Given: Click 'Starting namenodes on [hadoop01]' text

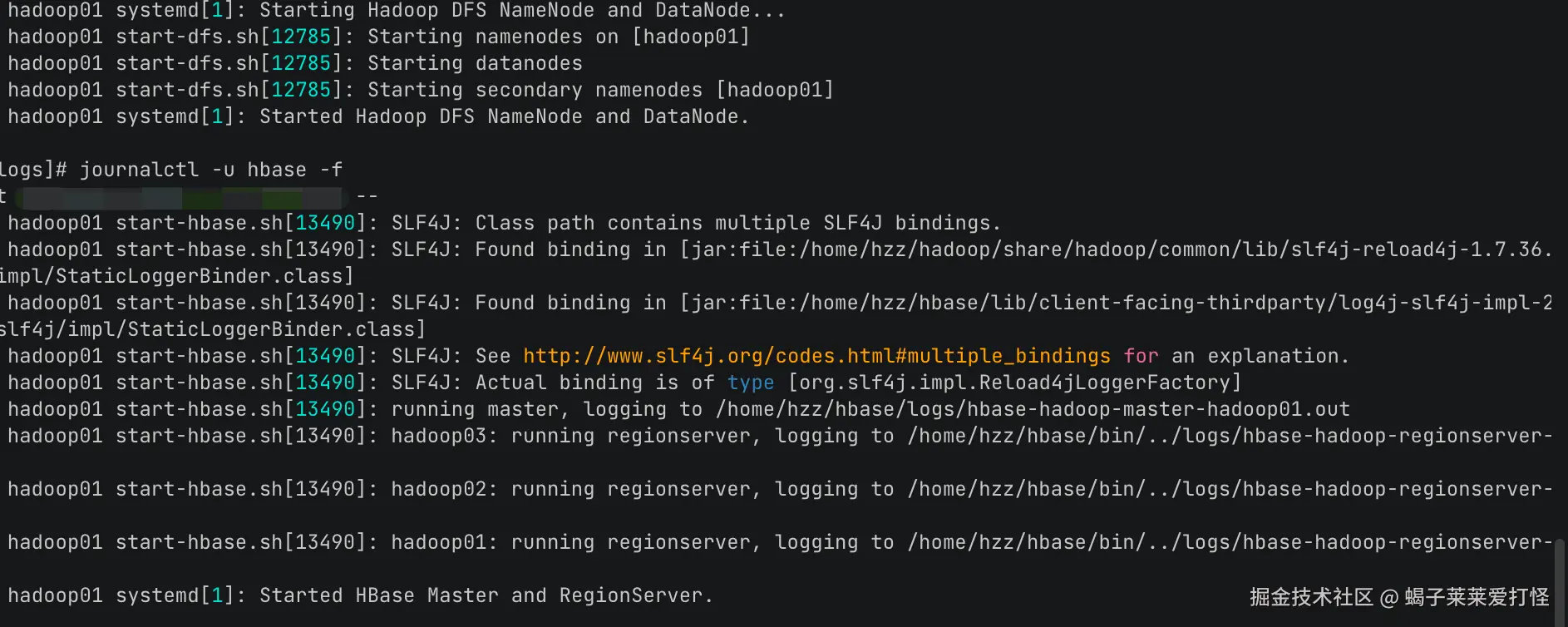Looking at the screenshot, I should (558, 37).
